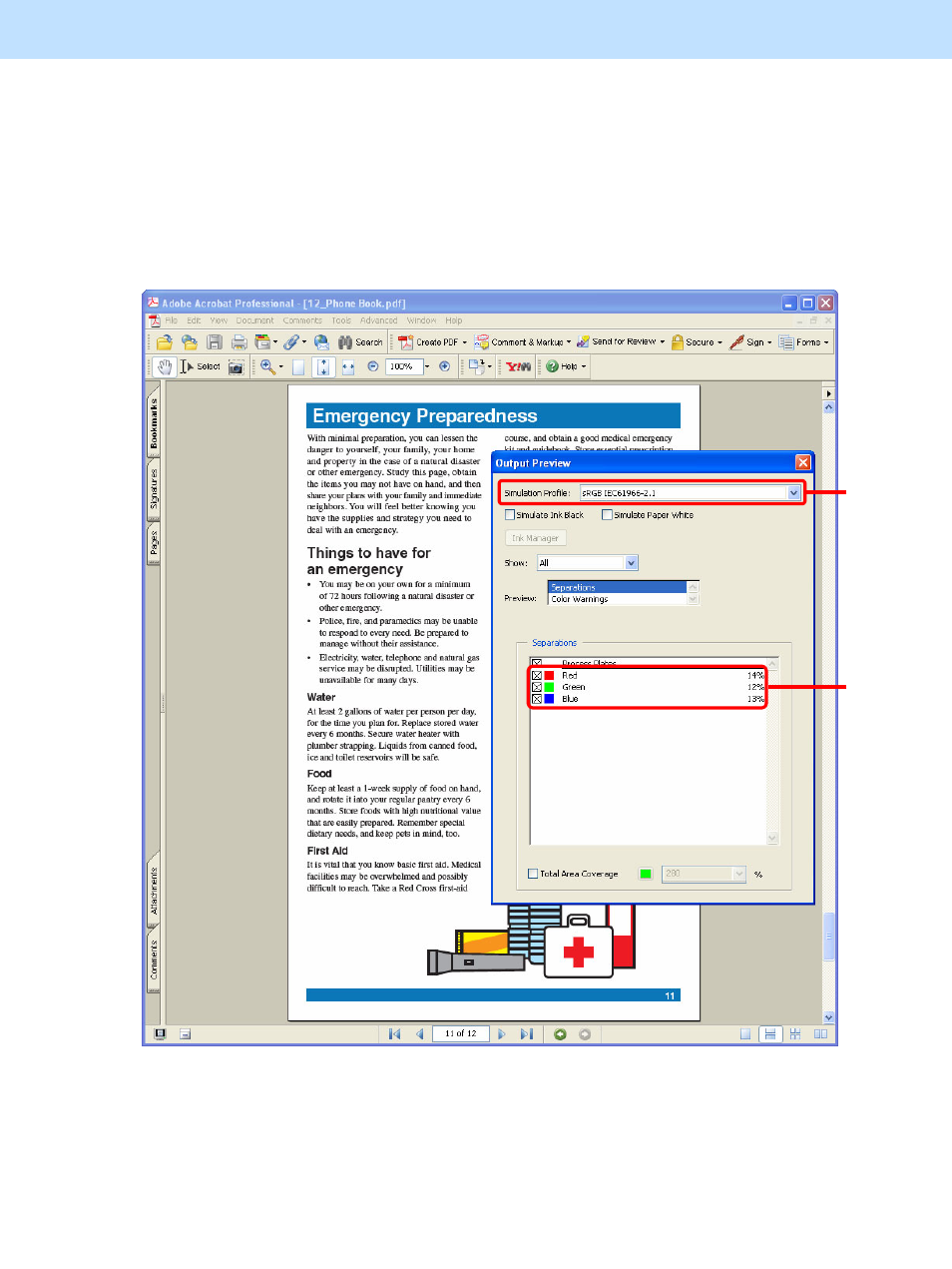Enable Simulate Ink Black checkbox
952x1269 pixels.
pos(510,515)
